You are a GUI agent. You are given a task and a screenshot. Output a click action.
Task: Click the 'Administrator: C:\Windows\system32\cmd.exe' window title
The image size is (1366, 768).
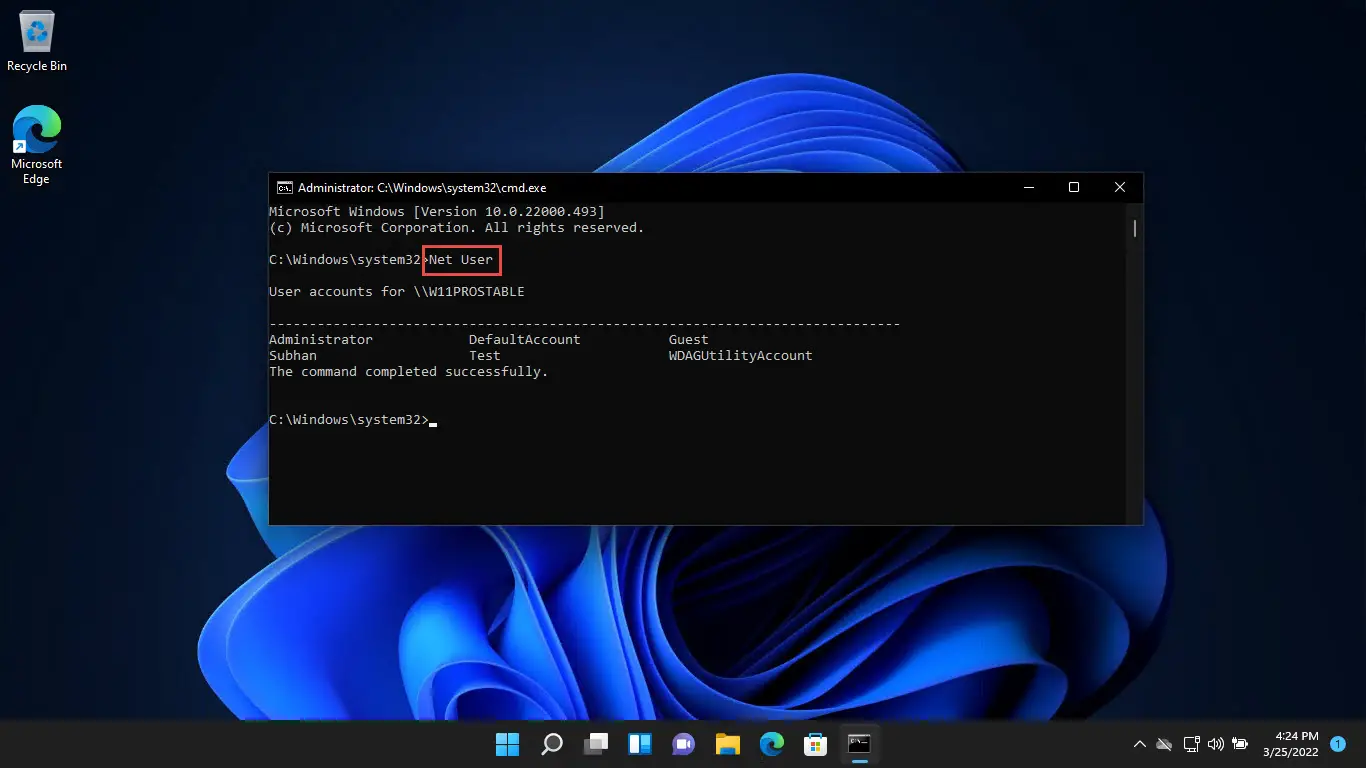tap(422, 187)
